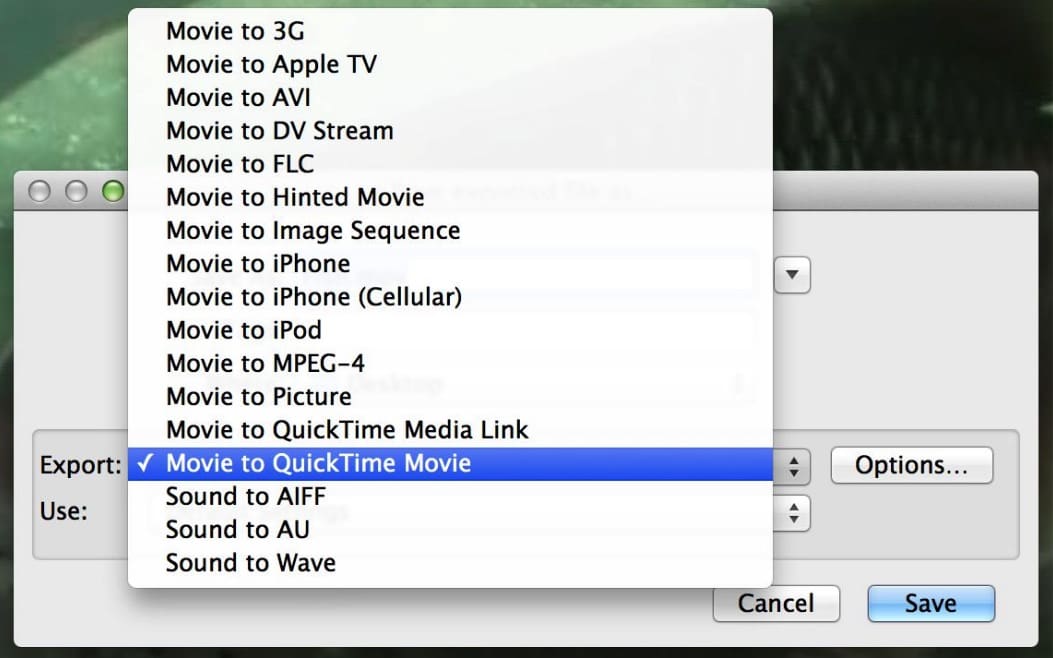Choose Movie to MPEG-4
This screenshot has height=658, width=1053.
coord(265,363)
